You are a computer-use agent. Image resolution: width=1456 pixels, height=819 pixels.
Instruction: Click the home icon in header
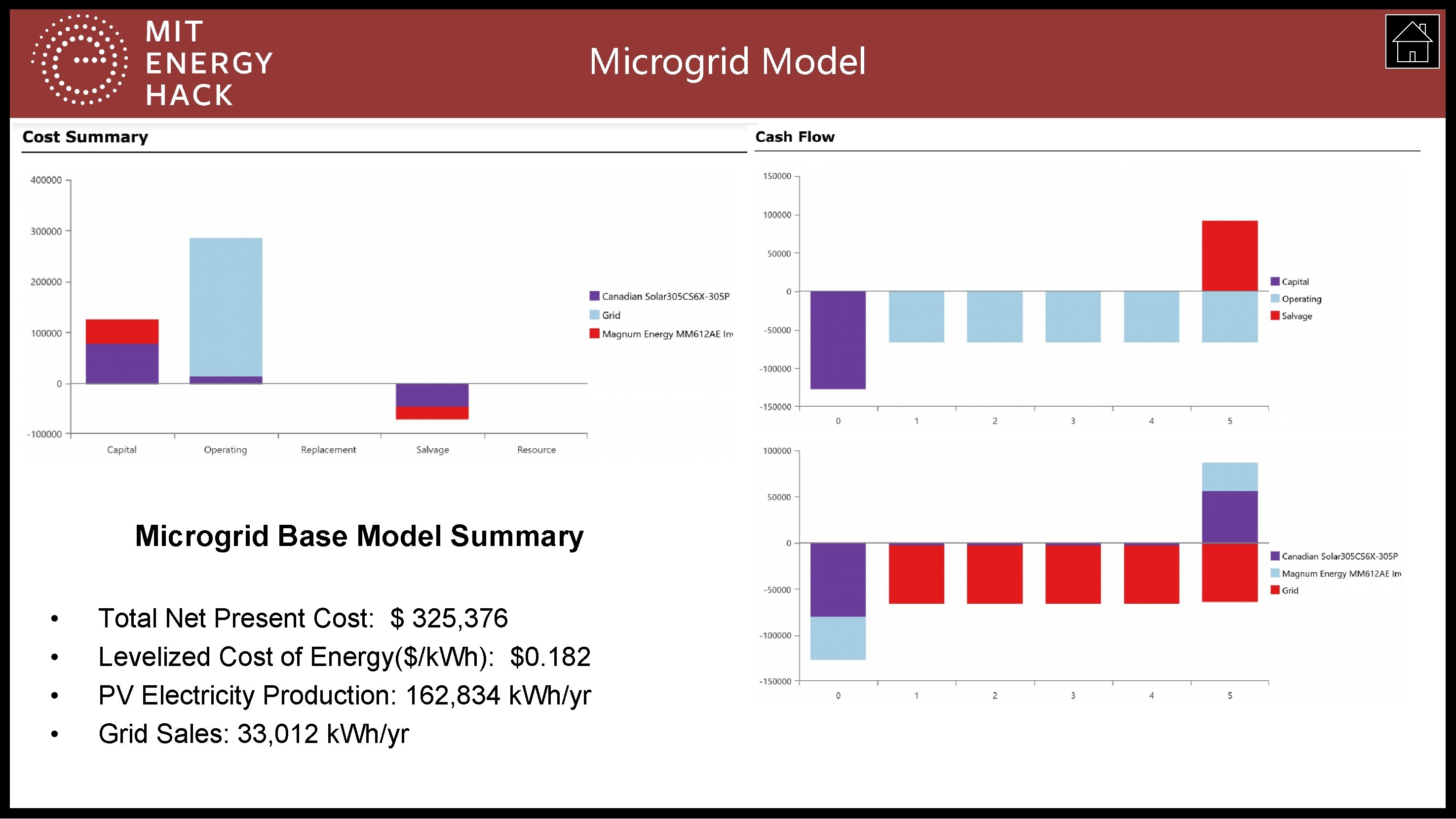coord(1412,42)
